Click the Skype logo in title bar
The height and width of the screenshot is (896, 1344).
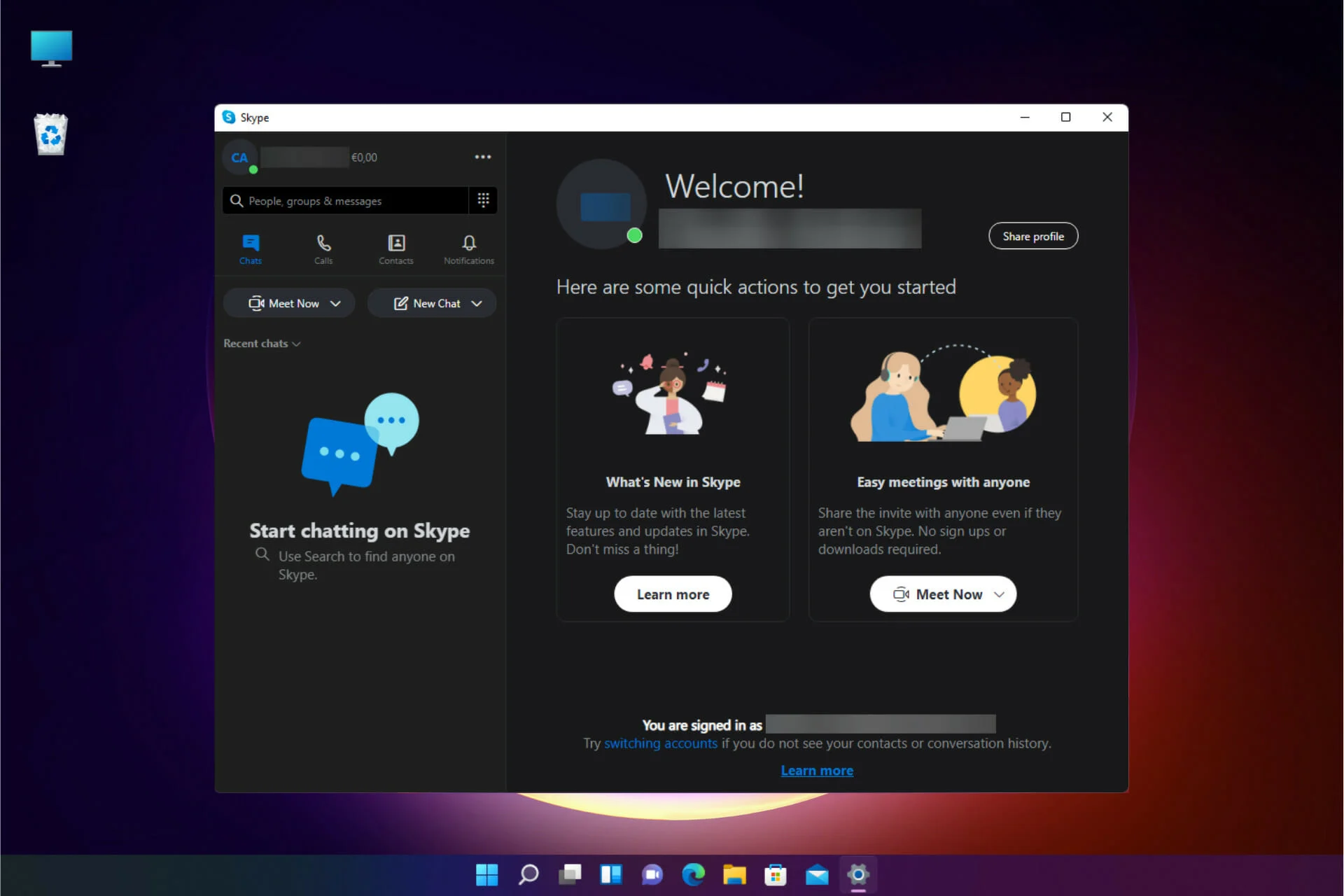click(x=229, y=117)
